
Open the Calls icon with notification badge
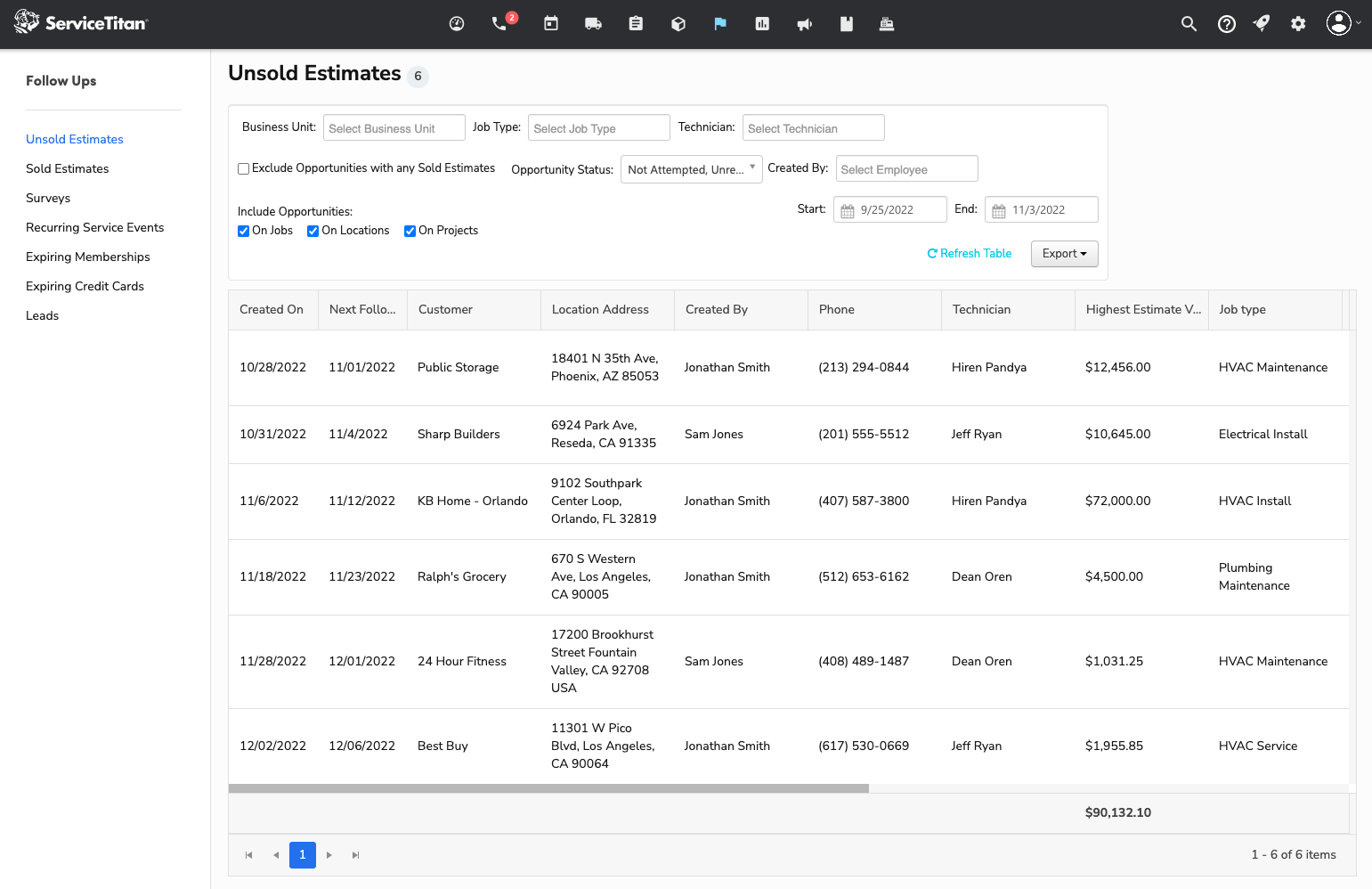(x=499, y=24)
